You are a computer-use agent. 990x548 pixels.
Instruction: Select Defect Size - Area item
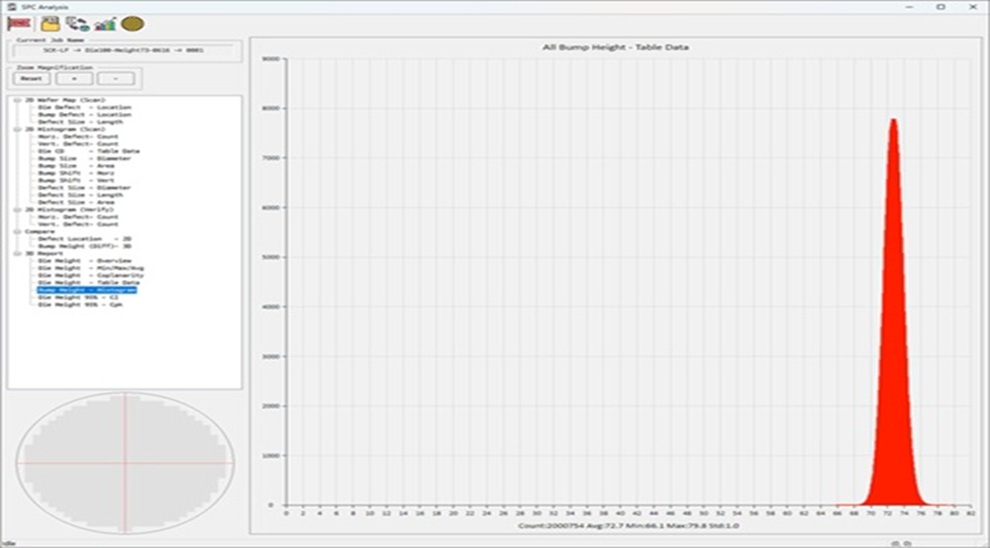click(76, 202)
